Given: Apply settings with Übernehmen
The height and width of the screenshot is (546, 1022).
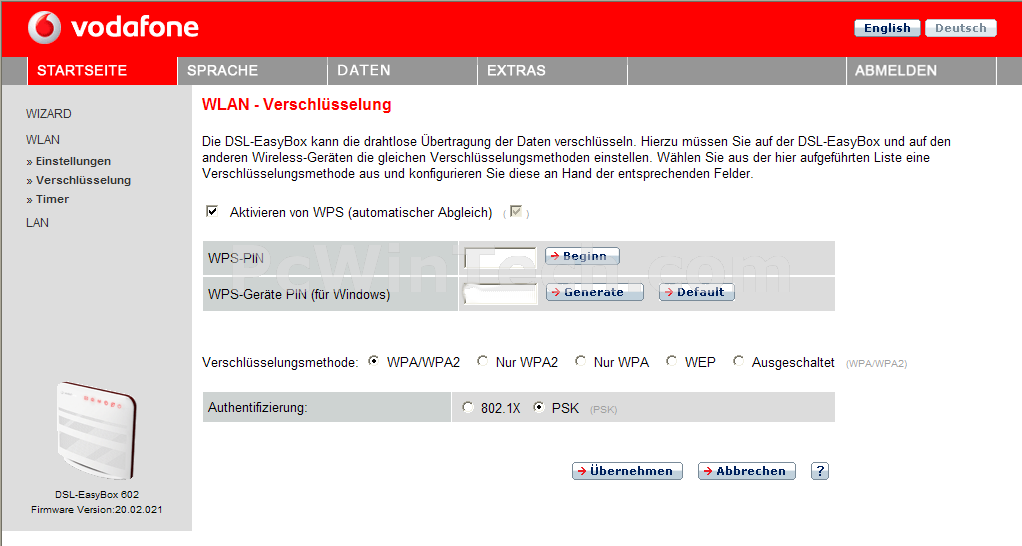Looking at the screenshot, I should click(x=627, y=471).
